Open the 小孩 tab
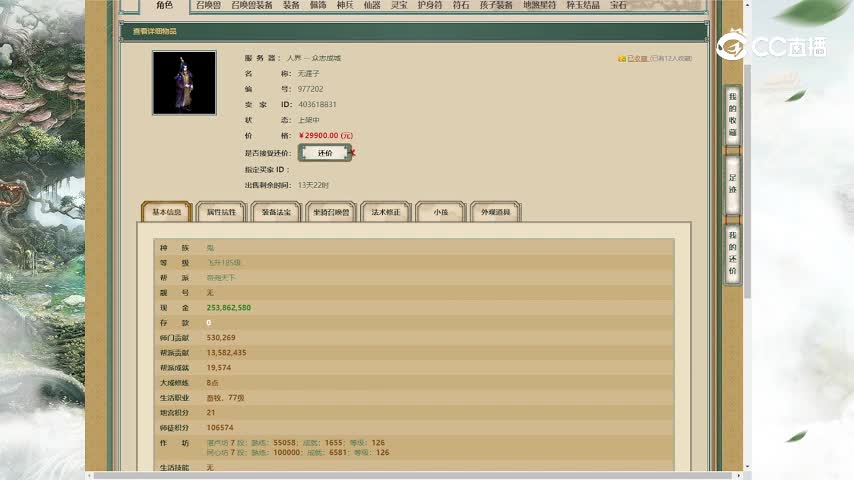The width and height of the screenshot is (854, 480). pos(441,212)
